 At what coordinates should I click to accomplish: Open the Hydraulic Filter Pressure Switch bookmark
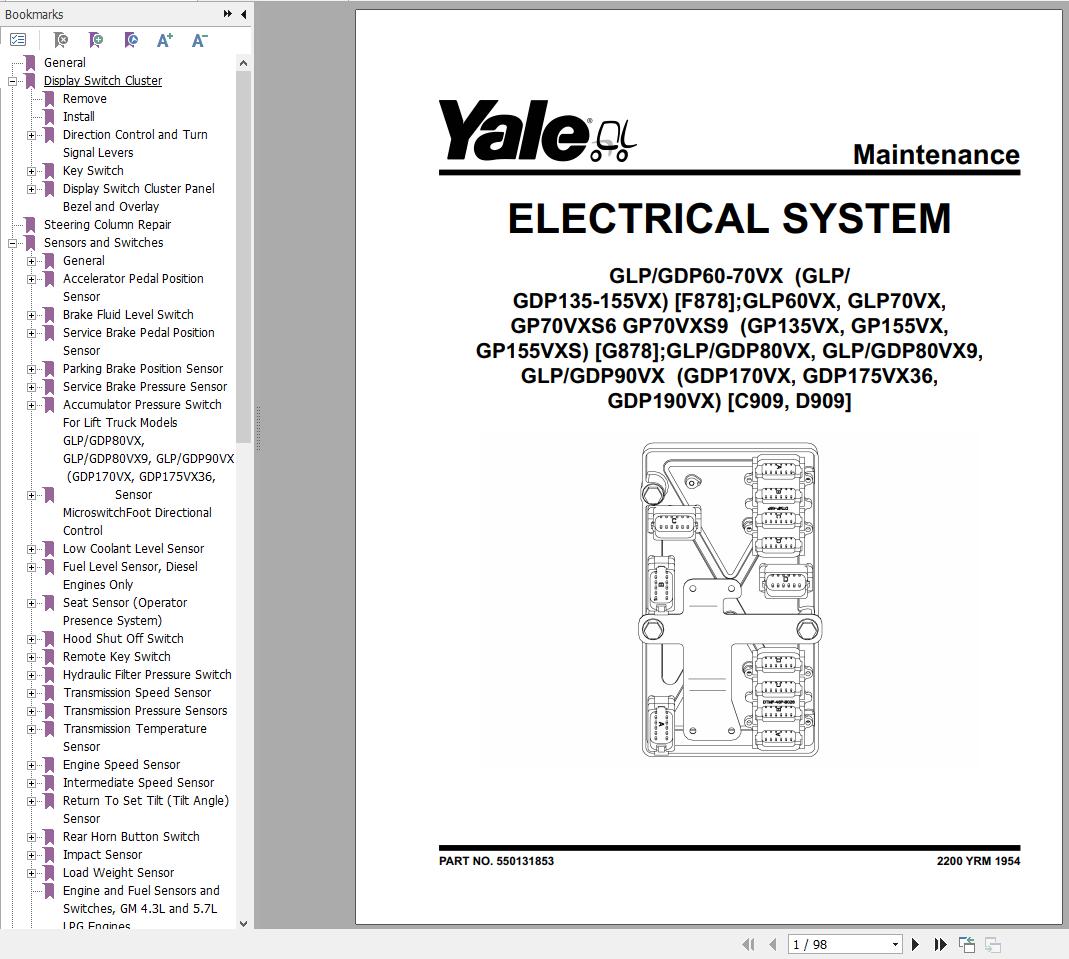click(x=147, y=675)
